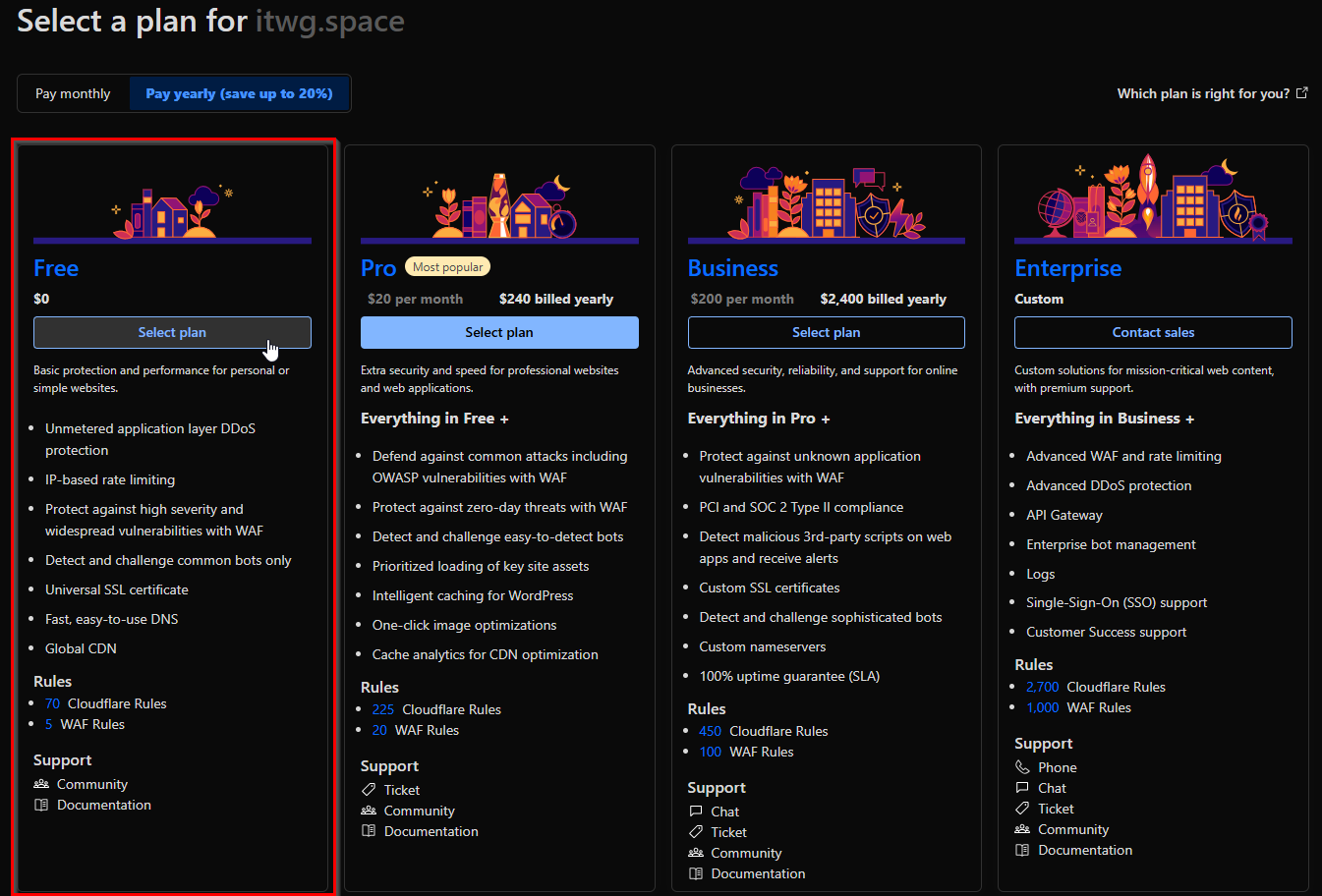The image size is (1322, 896).
Task: Select the Pro plan button
Action: 499,332
